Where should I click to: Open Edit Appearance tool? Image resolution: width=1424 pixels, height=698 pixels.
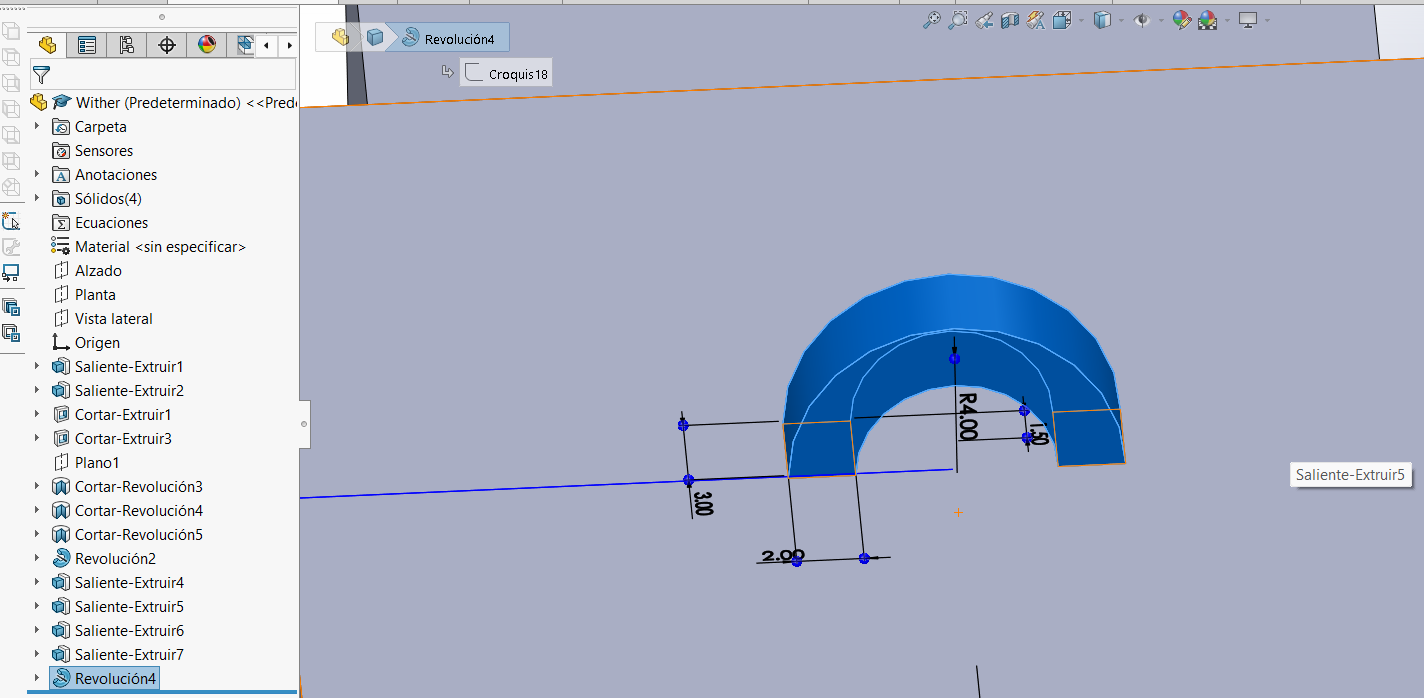pos(1182,20)
